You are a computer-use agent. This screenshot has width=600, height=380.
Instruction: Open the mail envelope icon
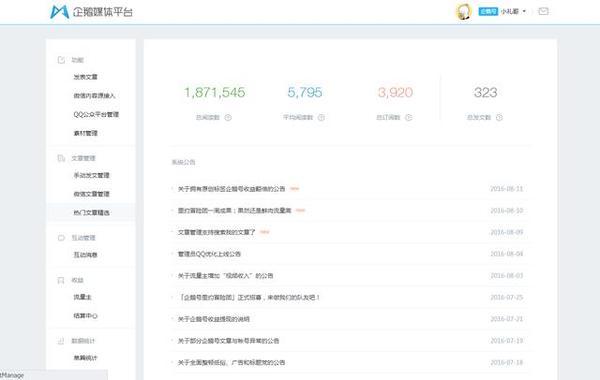(543, 11)
